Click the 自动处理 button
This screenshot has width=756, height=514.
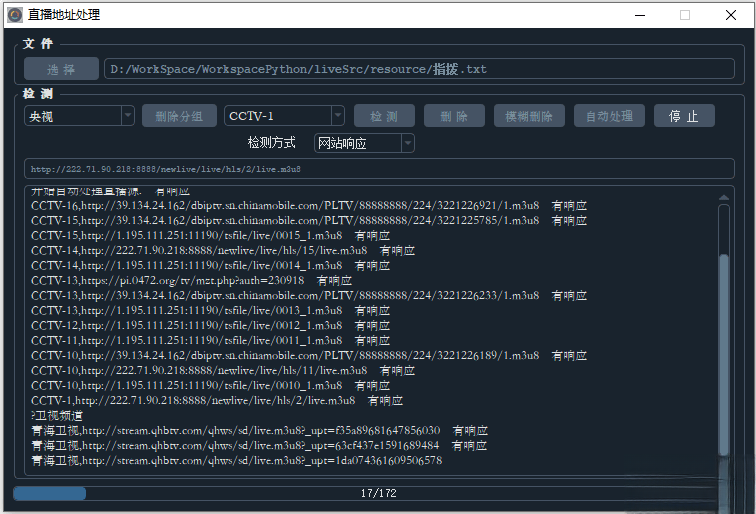point(609,116)
